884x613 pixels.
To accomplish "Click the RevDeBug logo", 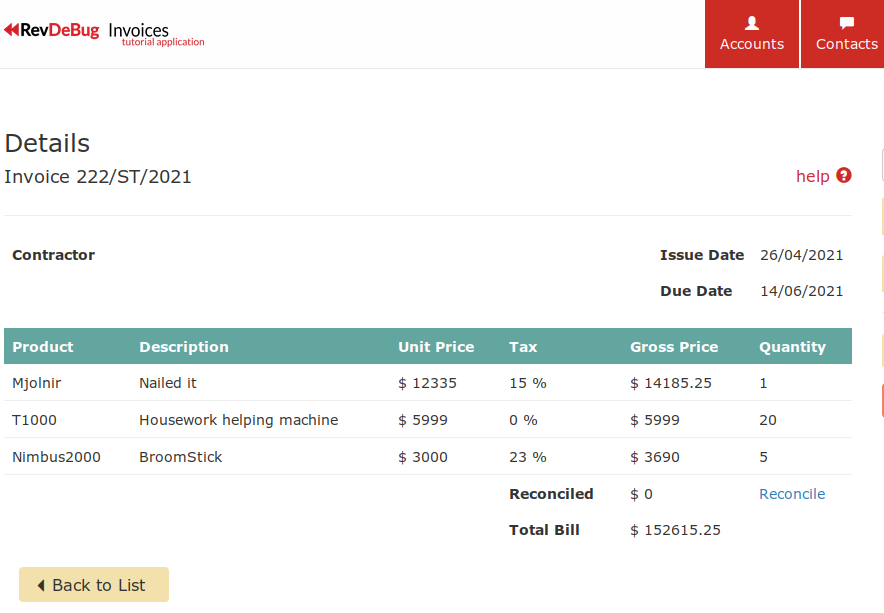I will [x=51, y=30].
